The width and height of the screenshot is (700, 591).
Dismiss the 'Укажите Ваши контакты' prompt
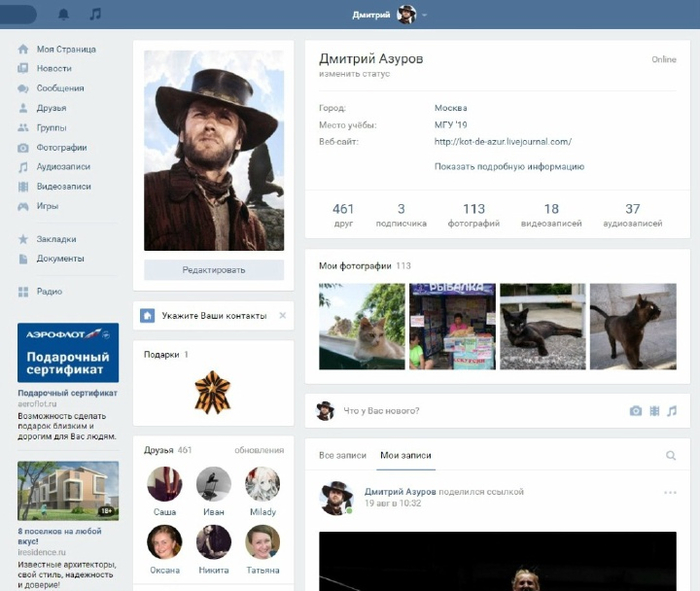click(282, 316)
